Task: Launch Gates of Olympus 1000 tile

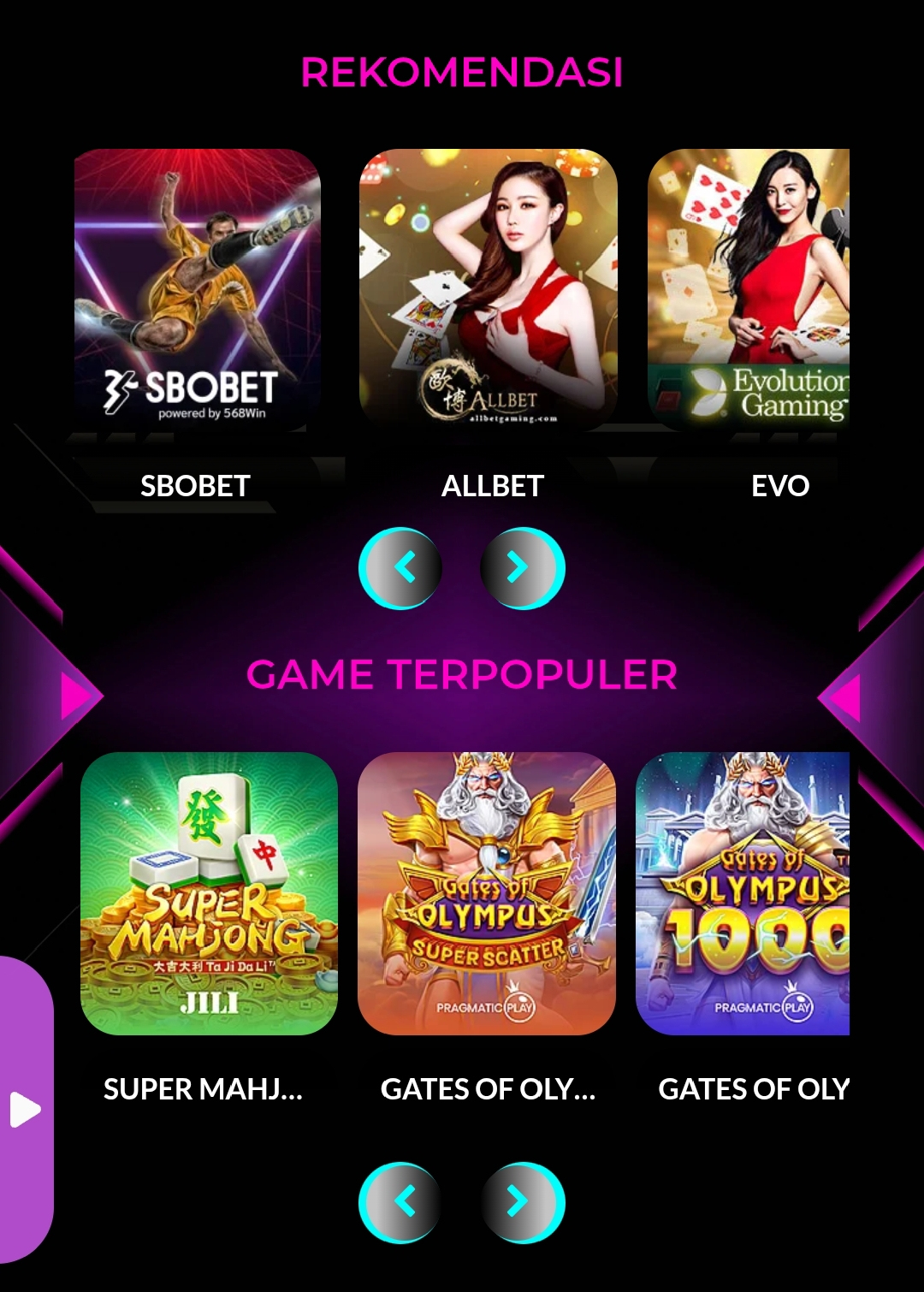Action: pyautogui.click(x=743, y=893)
